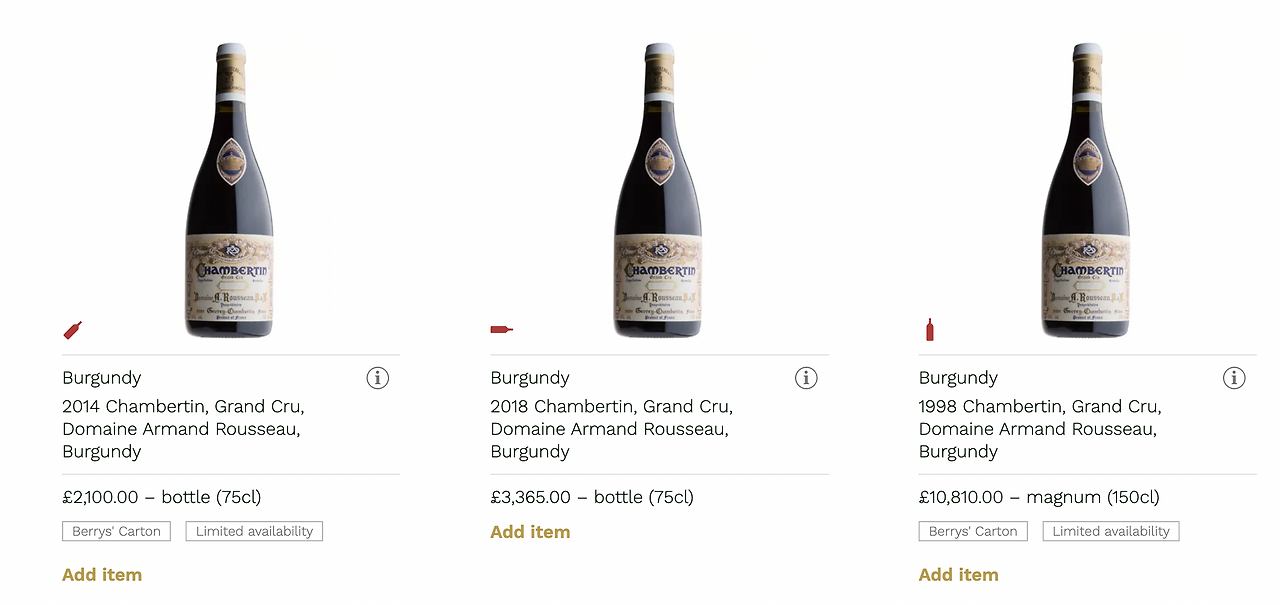Click the upright red bottle icon under 1998 Chambertin
The image size is (1280, 605).
[x=930, y=329]
